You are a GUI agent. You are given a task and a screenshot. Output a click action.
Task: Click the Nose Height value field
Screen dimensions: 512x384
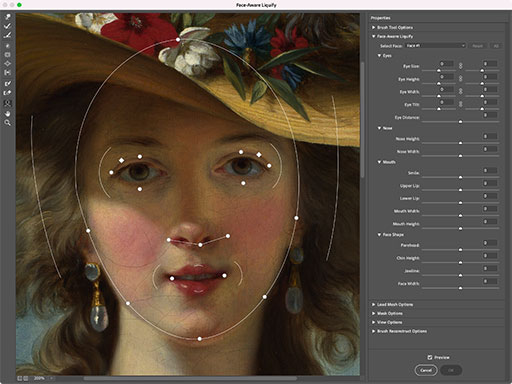click(490, 136)
